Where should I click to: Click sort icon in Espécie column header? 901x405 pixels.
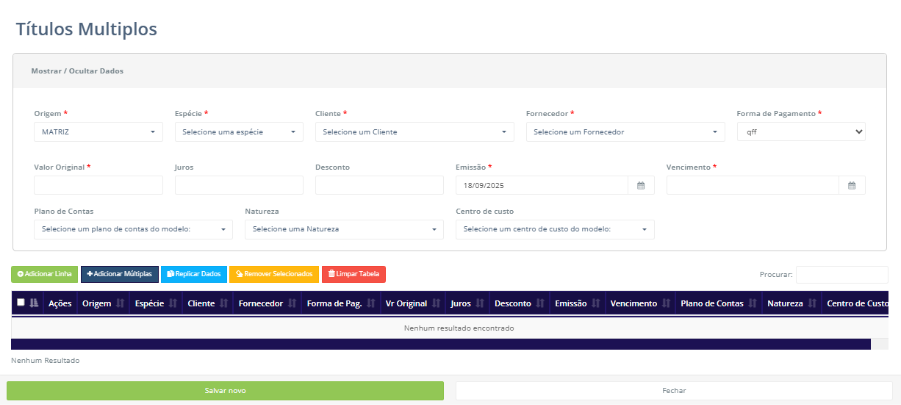click(173, 303)
